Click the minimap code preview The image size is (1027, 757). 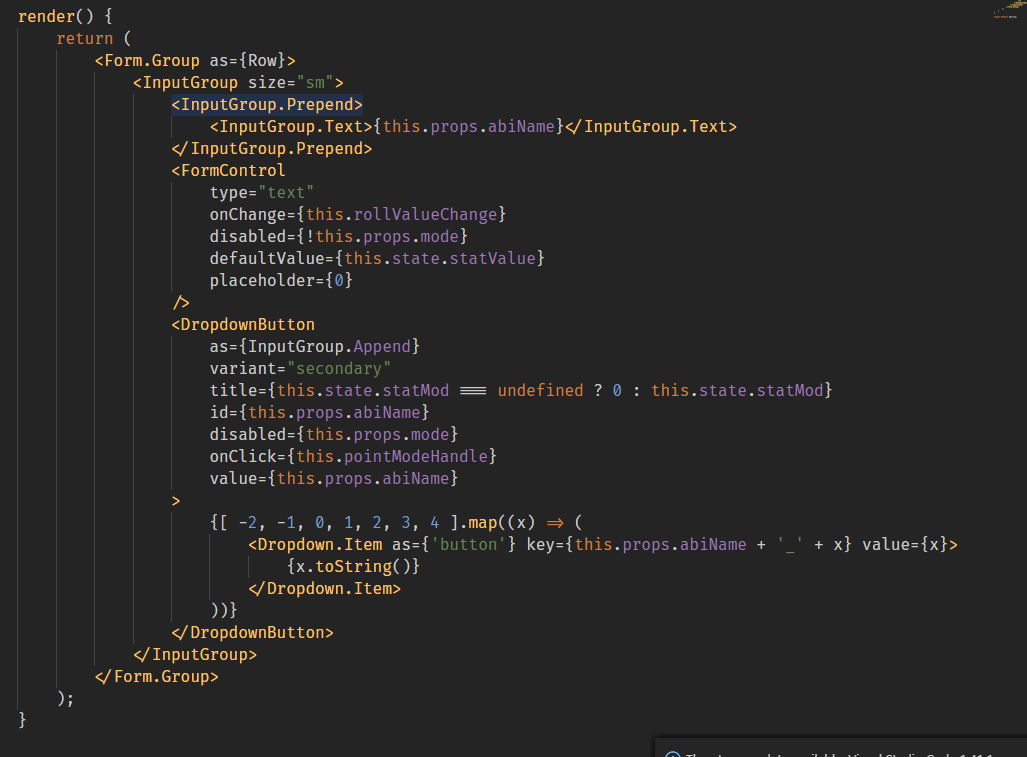(1009, 9)
